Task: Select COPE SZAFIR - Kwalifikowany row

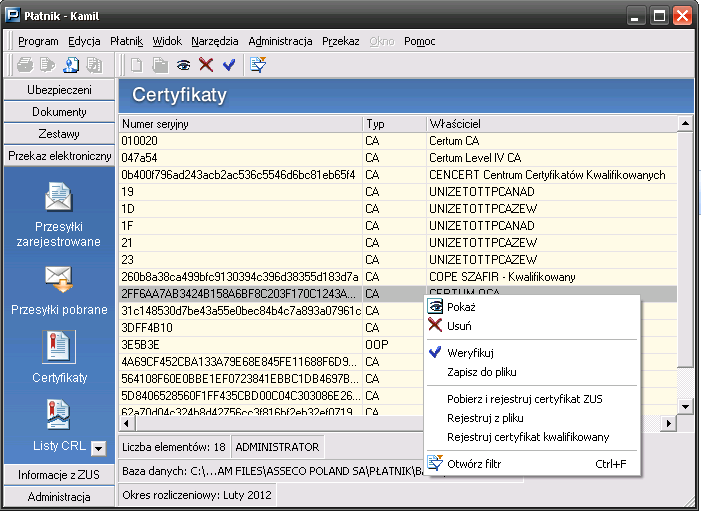Action: (398, 277)
